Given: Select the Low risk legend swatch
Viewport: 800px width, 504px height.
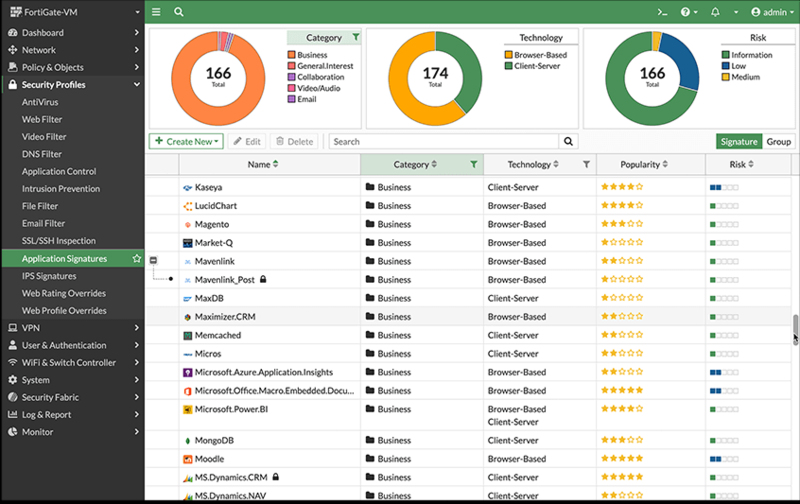Looking at the screenshot, I should 726,66.
